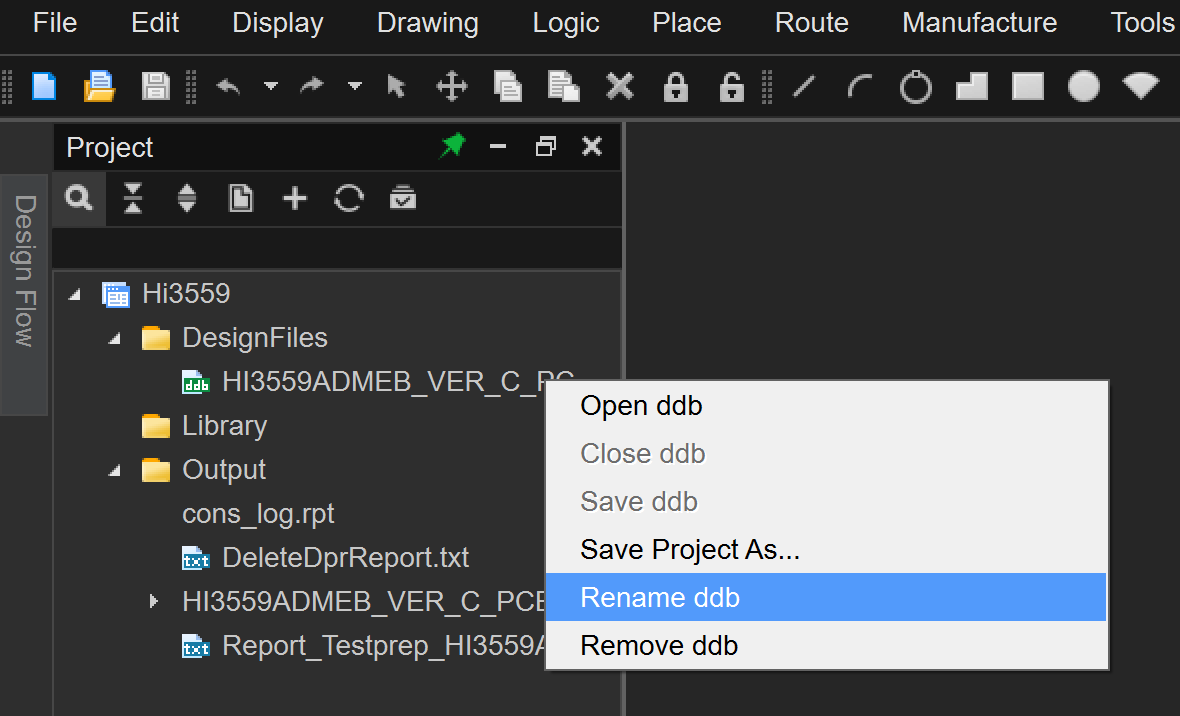Open the Undo history dropdown arrow

pyautogui.click(x=271, y=87)
